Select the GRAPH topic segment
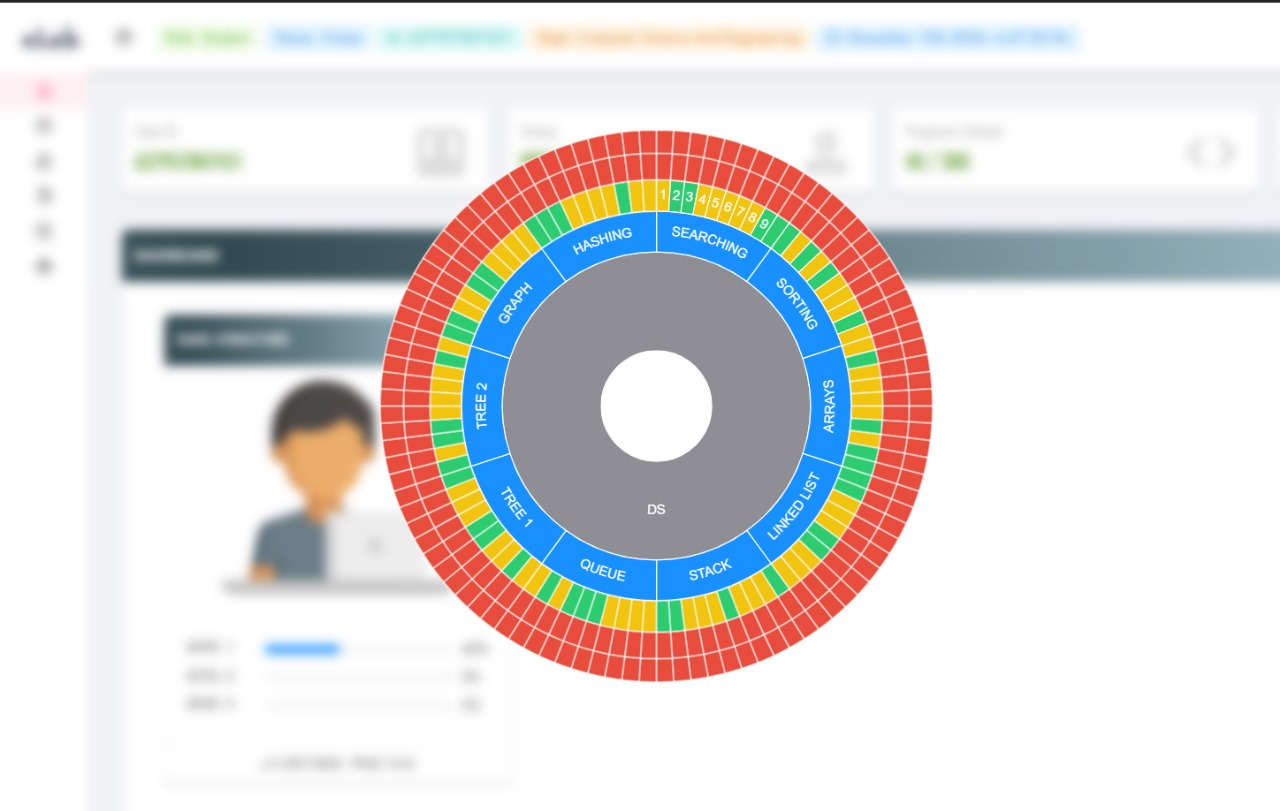 516,303
